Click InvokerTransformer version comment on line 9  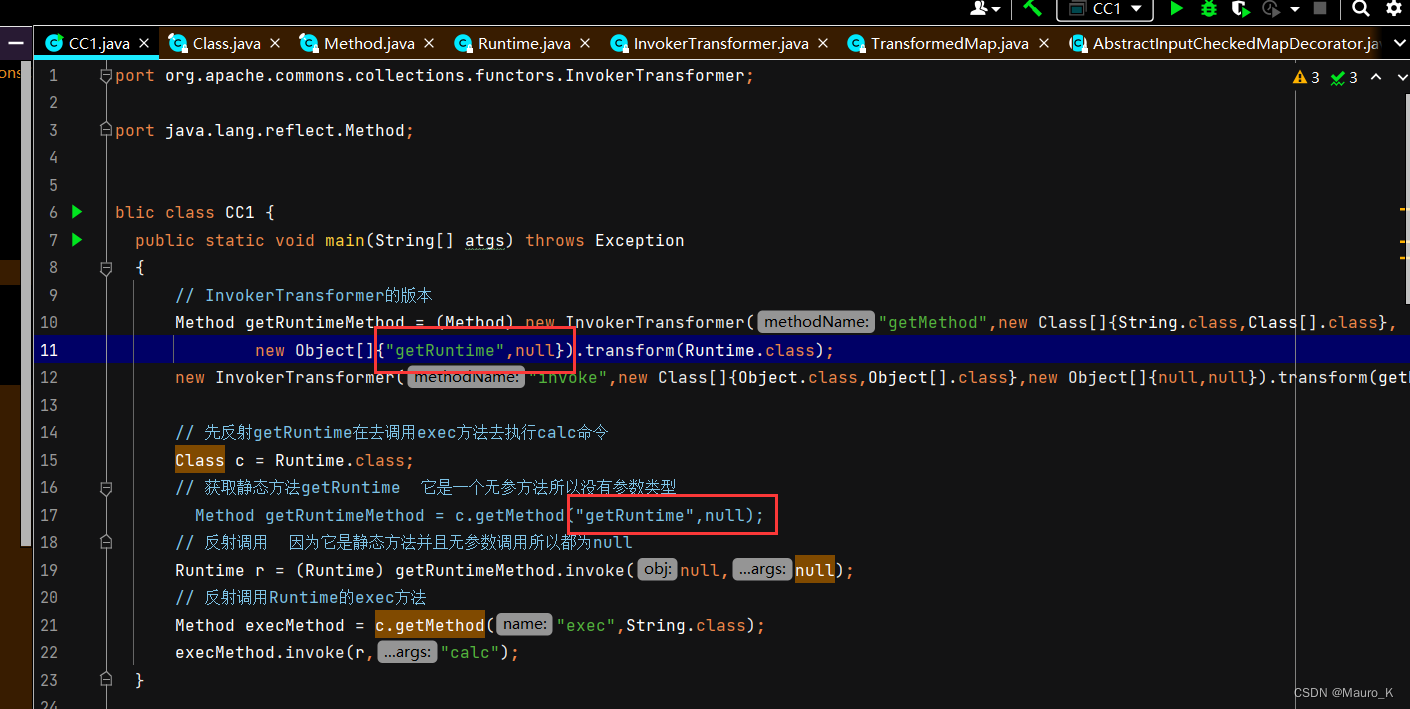click(304, 295)
